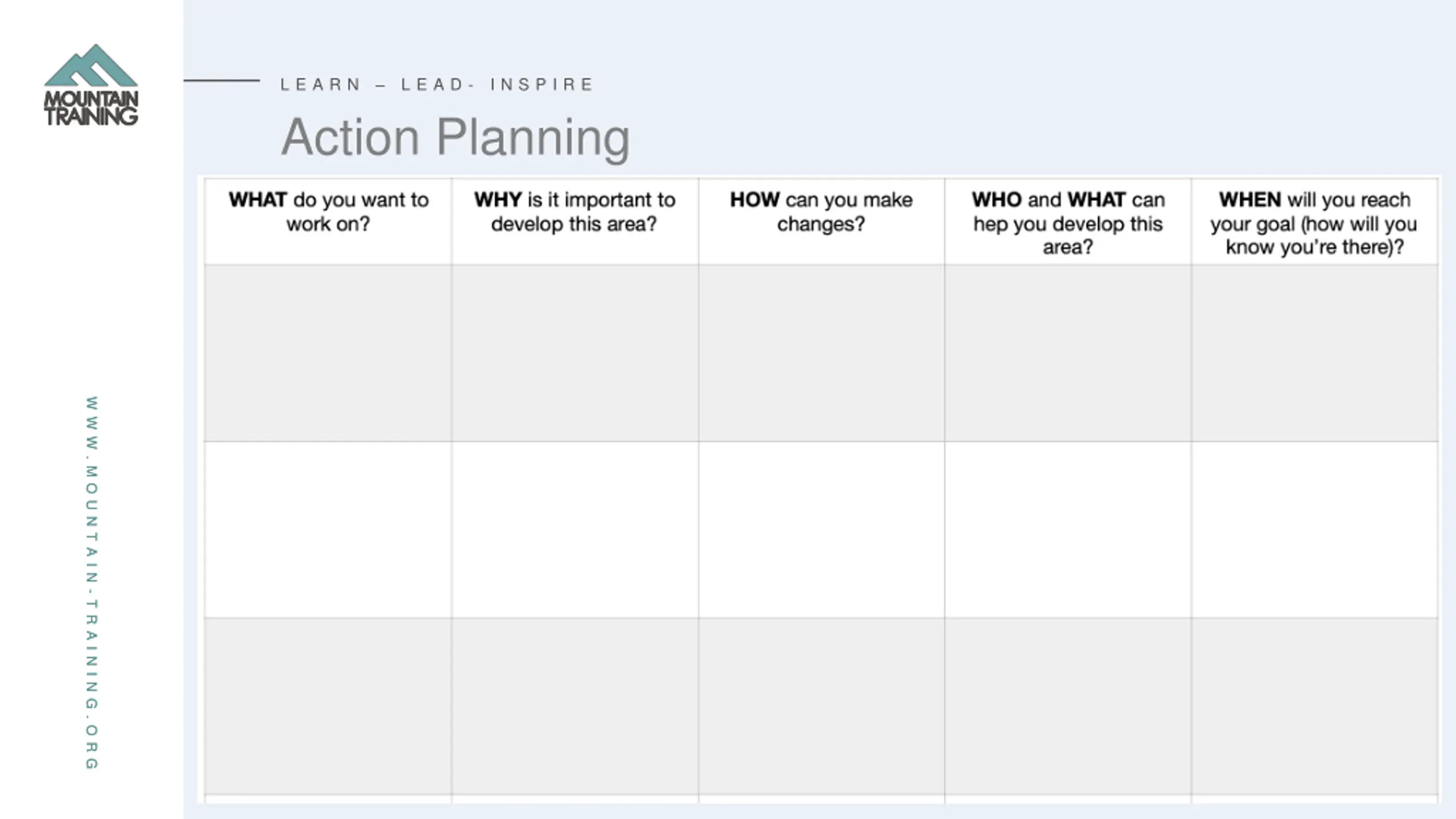Click bottom grey row cell under WHY column
This screenshot has height=819, width=1456.
coord(575,706)
